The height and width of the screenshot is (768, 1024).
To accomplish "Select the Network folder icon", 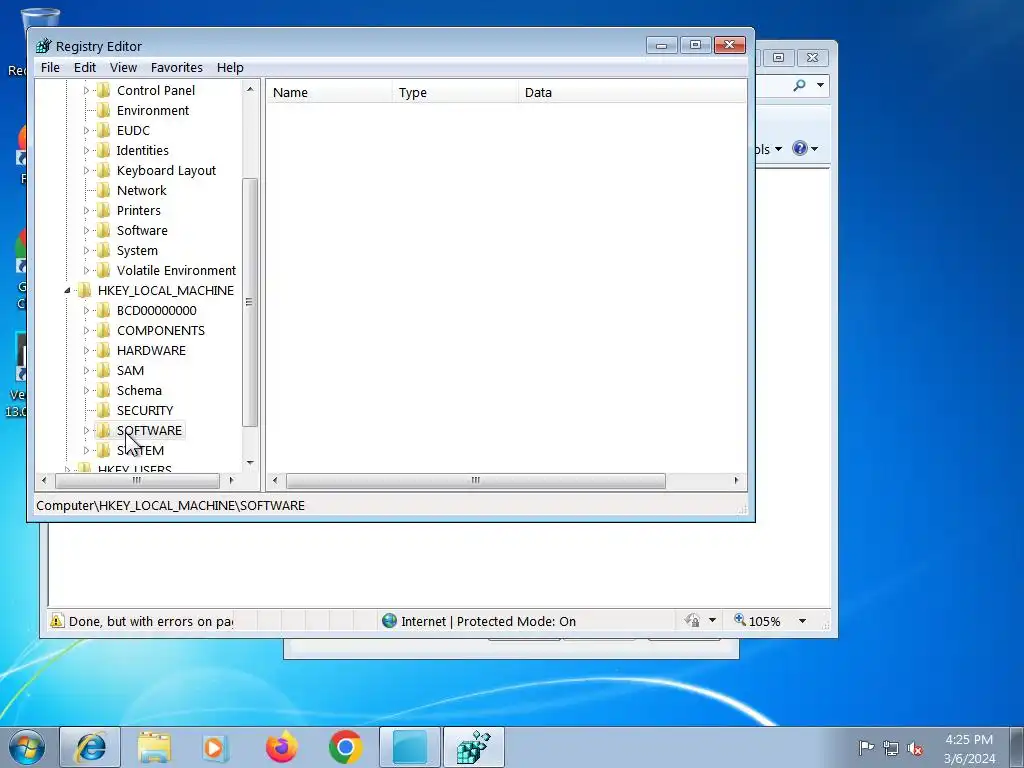I will coord(103,191).
